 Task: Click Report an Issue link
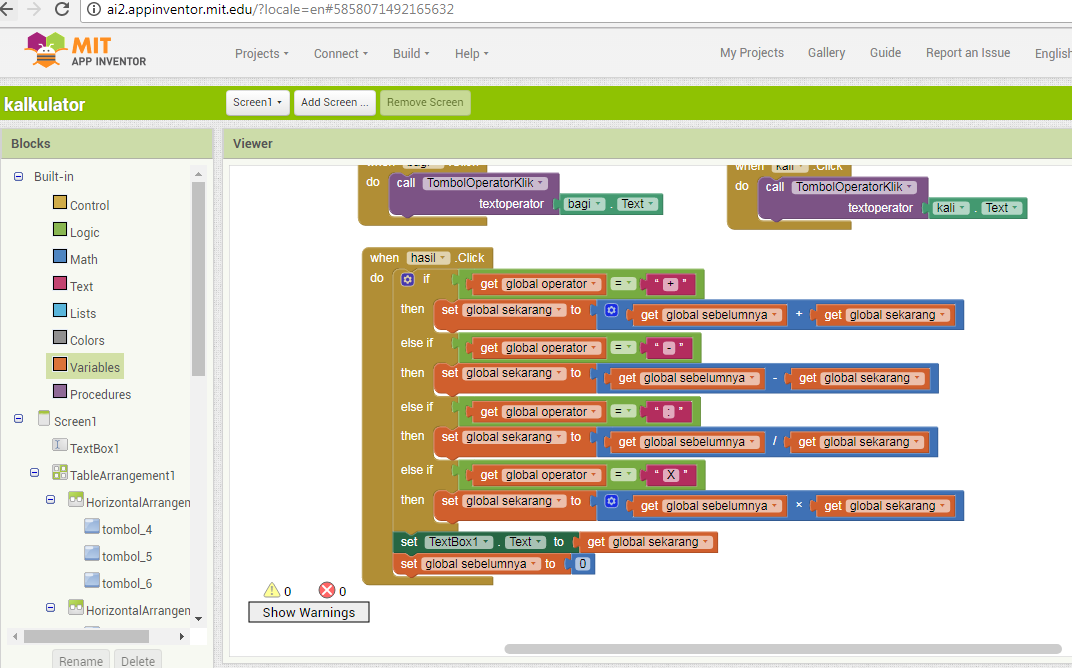968,53
